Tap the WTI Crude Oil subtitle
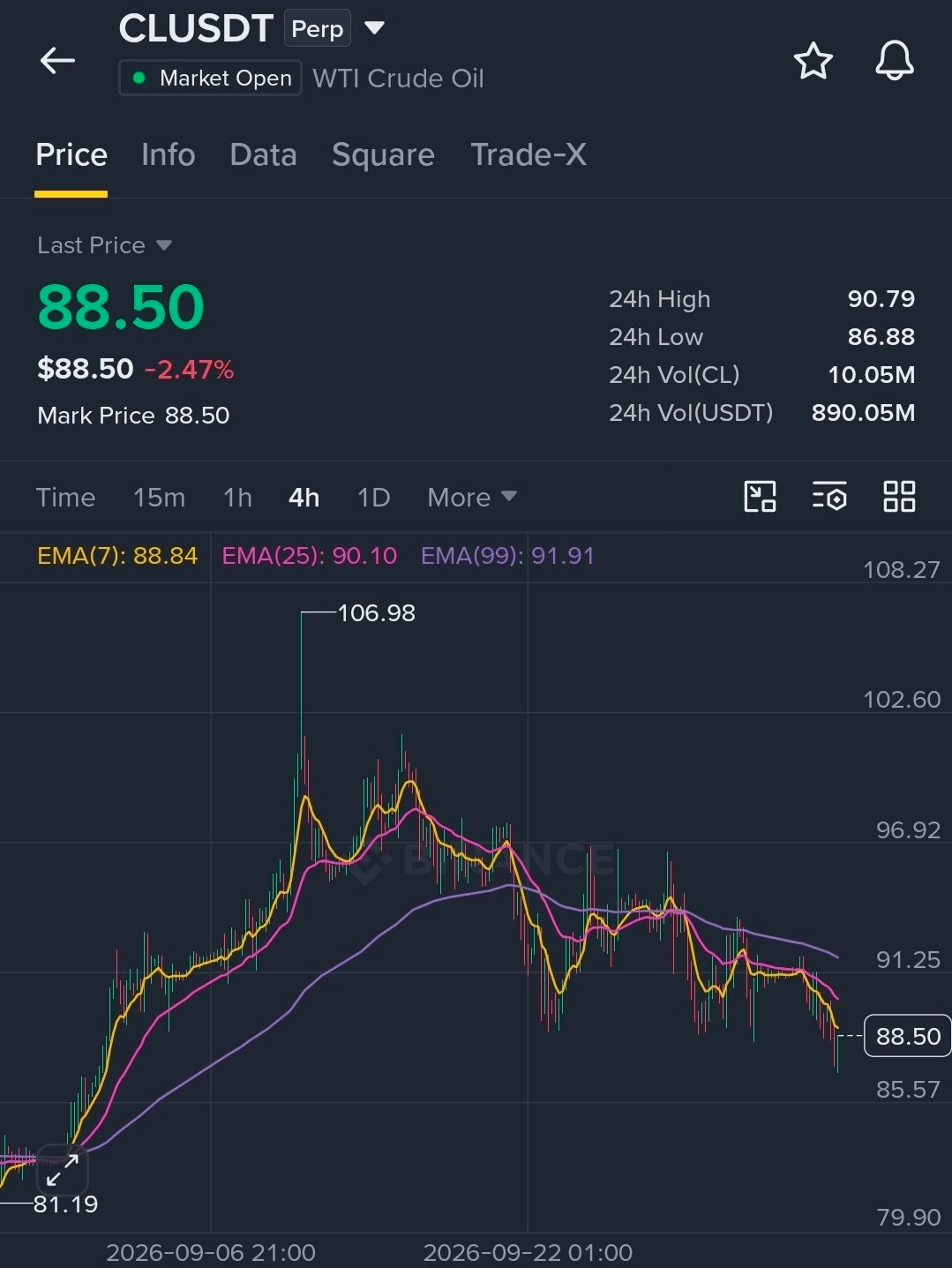Viewport: 952px width, 1268px height. pos(398,79)
